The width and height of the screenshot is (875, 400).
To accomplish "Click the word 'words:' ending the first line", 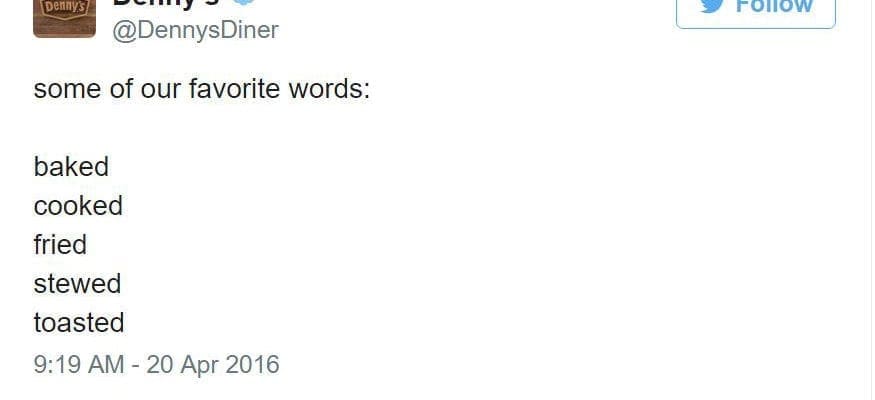I will click(x=329, y=89).
